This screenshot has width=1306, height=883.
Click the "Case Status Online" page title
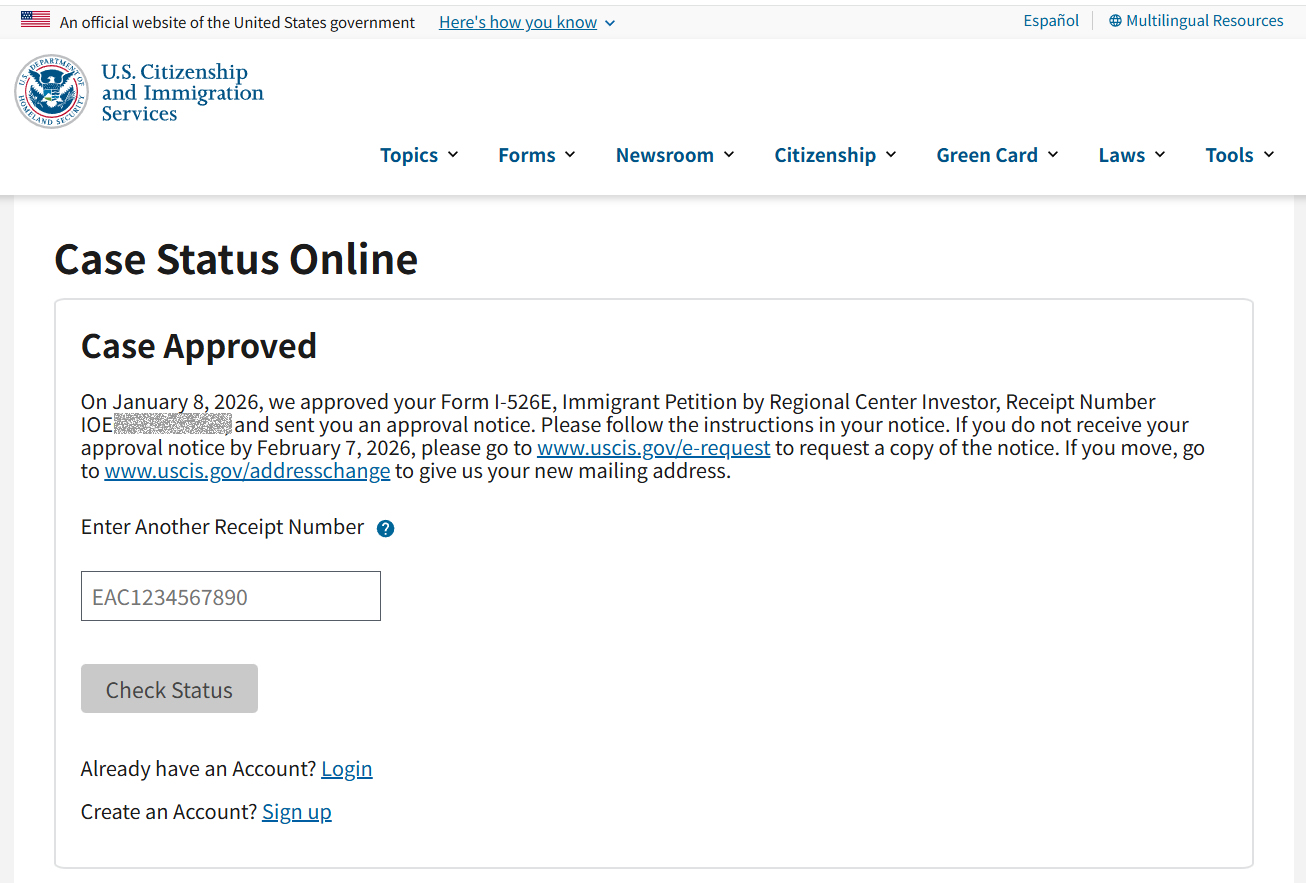(236, 259)
